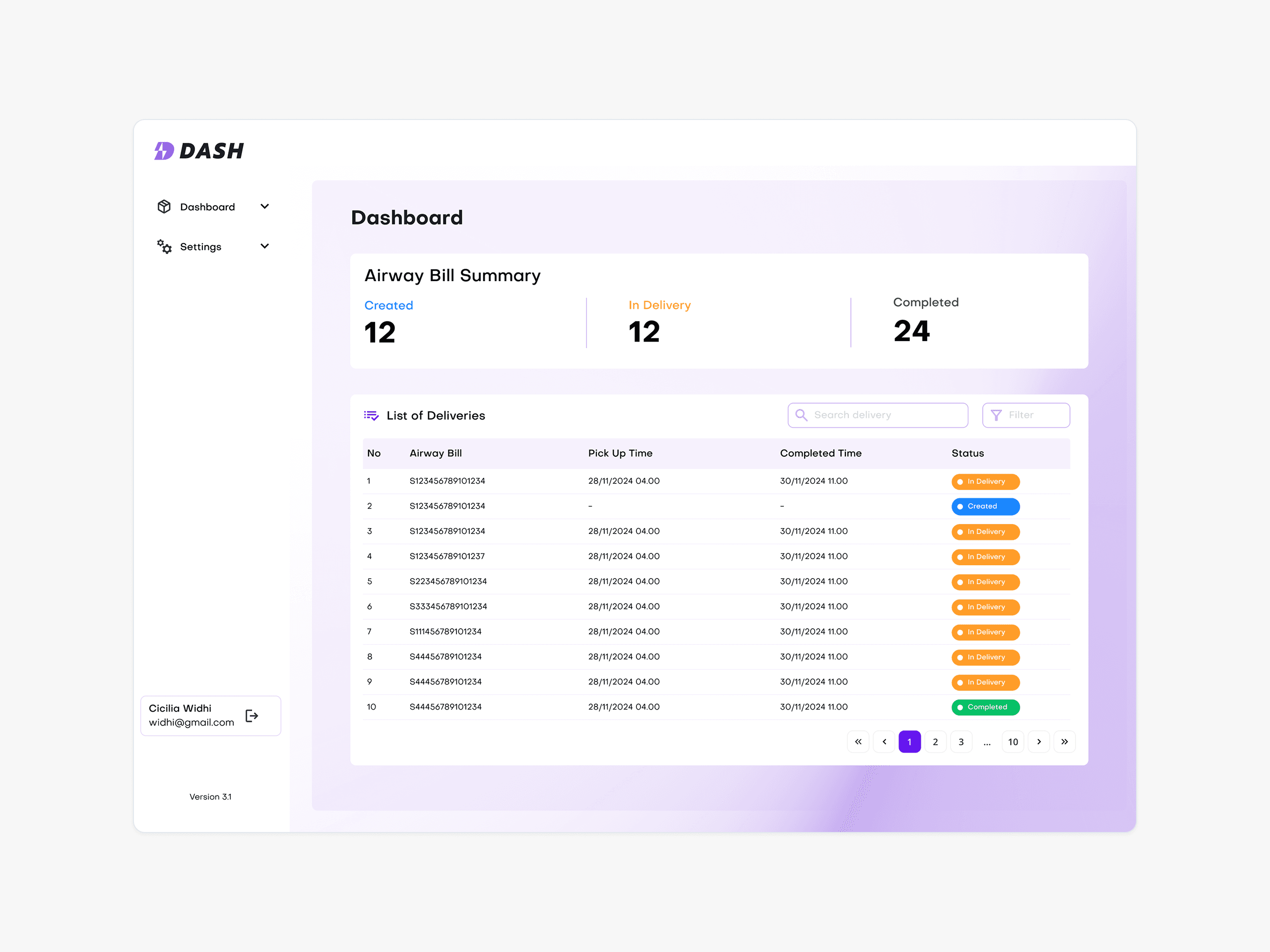Click the blue Created status badge
Viewport: 1270px width, 952px height.
pyautogui.click(x=985, y=506)
